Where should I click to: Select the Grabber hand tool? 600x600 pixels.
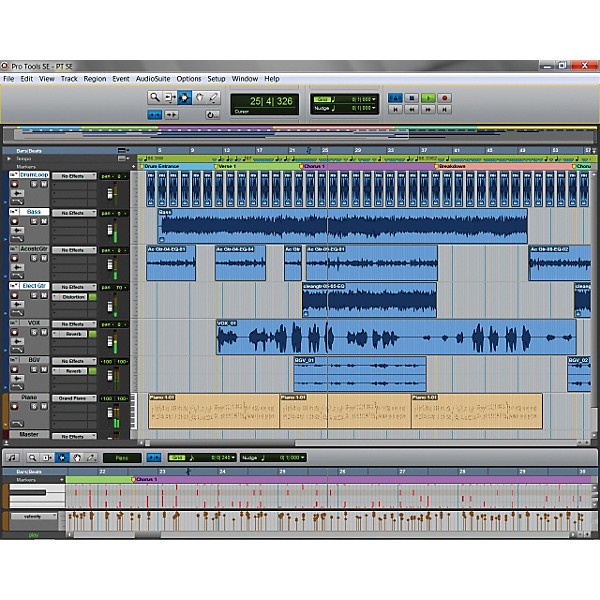point(198,98)
